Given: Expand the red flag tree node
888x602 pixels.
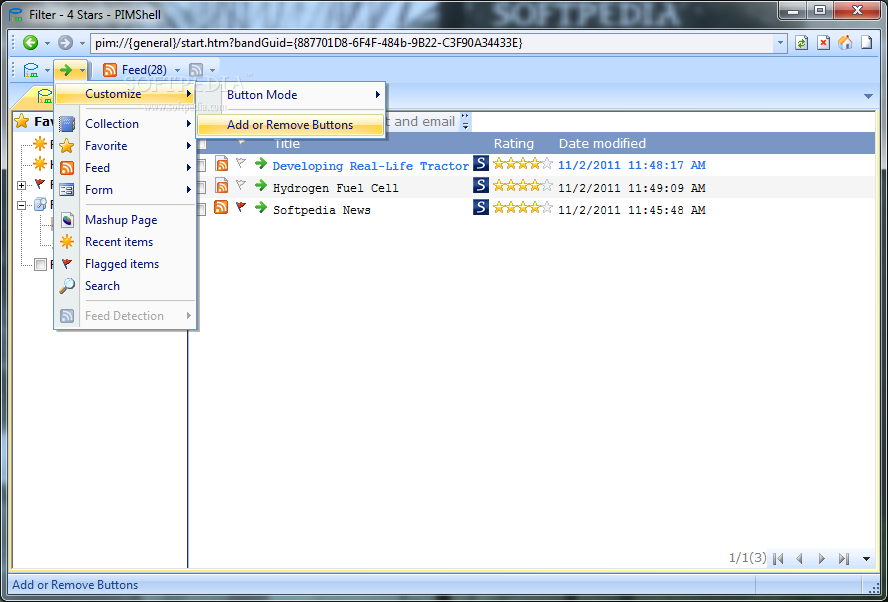Looking at the screenshot, I should tap(22, 185).
